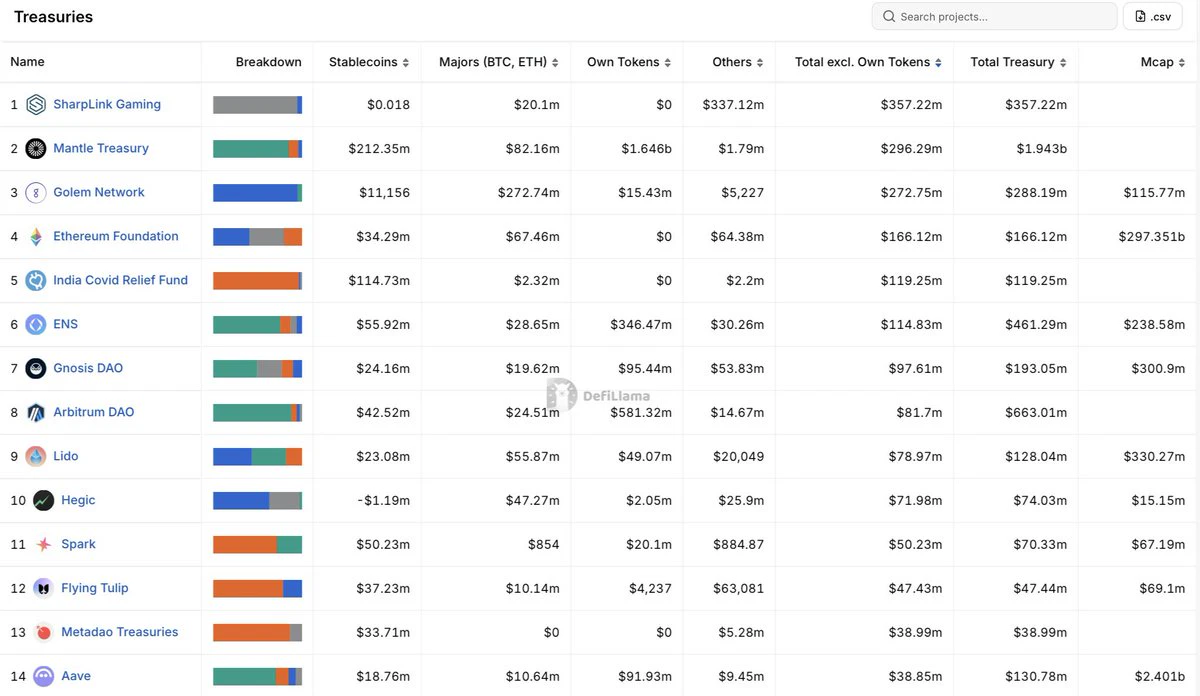Click the $663.01m Total Treasury value
The height and width of the screenshot is (696, 1200).
click(1036, 412)
